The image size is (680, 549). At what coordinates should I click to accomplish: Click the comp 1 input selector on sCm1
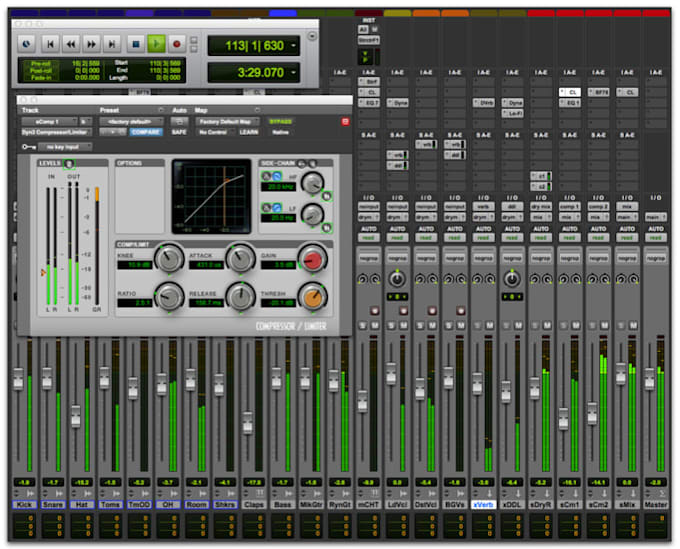coord(569,206)
